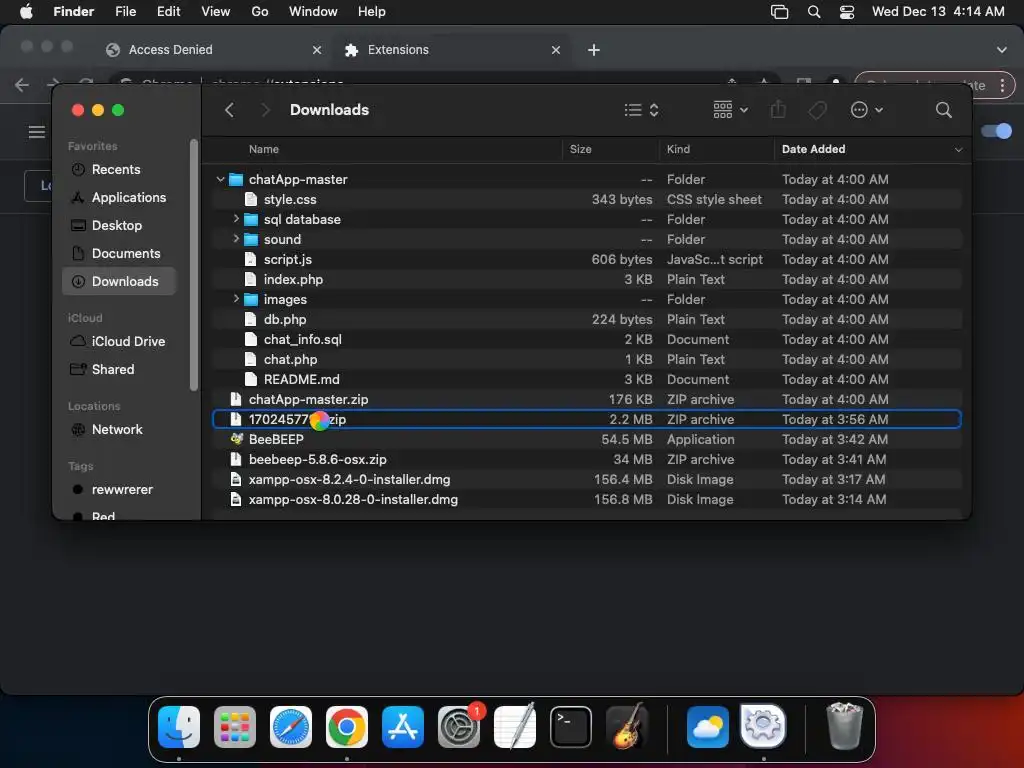The width and height of the screenshot is (1024, 768).
Task: Select Shared in sidebar
Action: pos(120,370)
